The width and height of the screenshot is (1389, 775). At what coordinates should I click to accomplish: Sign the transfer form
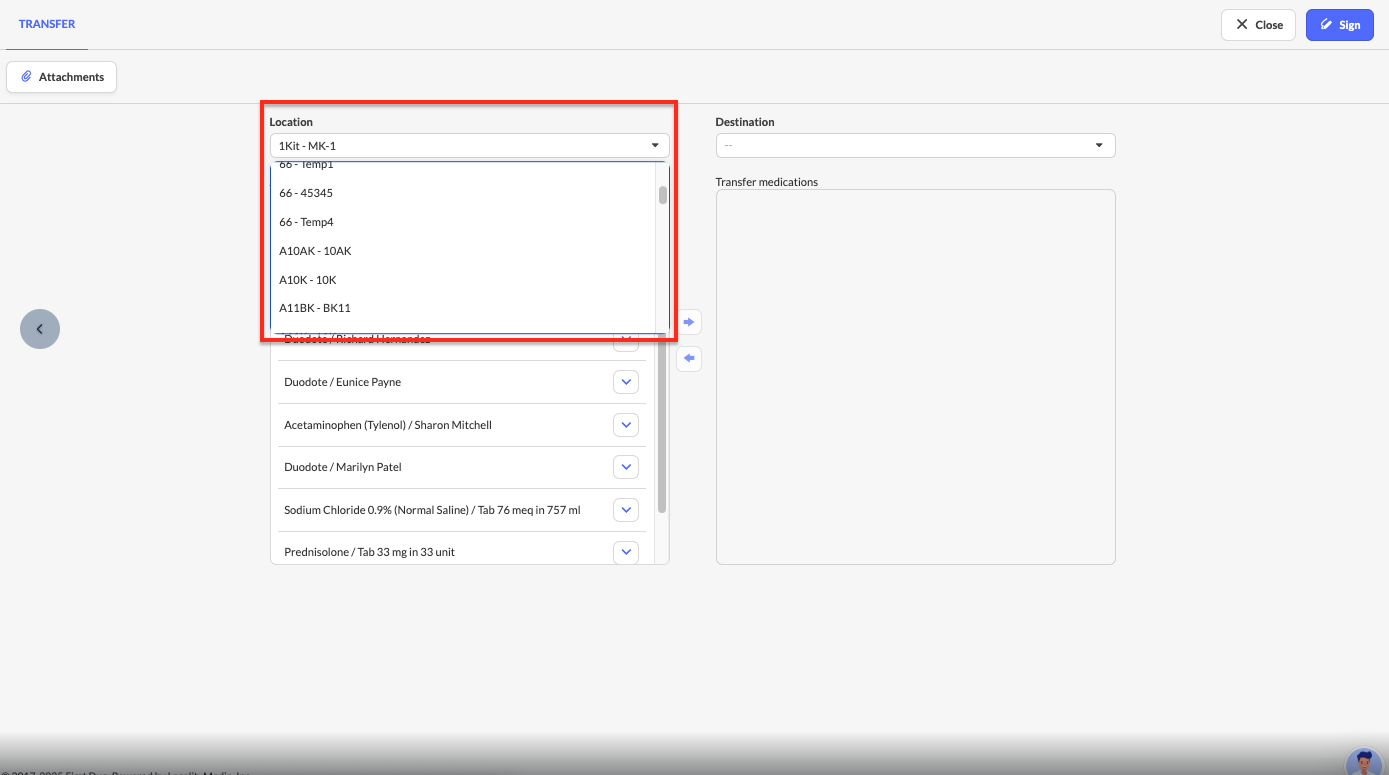[x=1339, y=25]
